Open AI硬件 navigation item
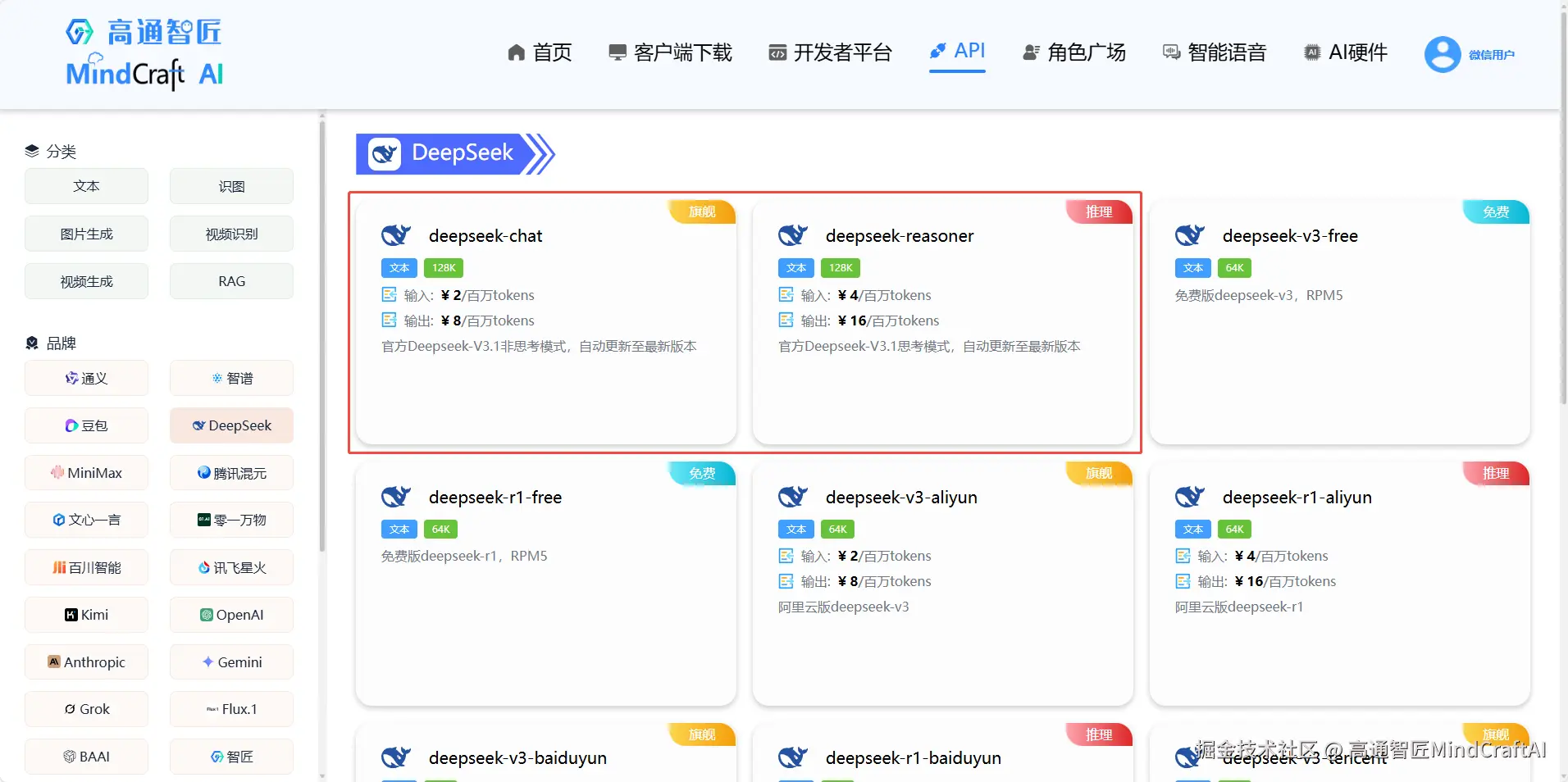 (x=1345, y=52)
